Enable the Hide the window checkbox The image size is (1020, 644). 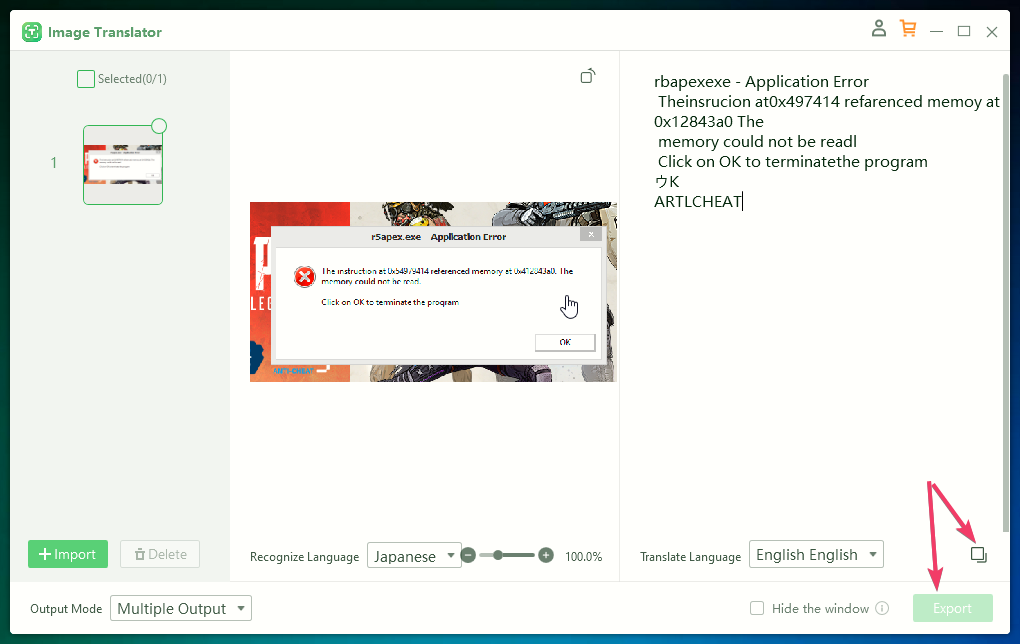pyautogui.click(x=757, y=608)
